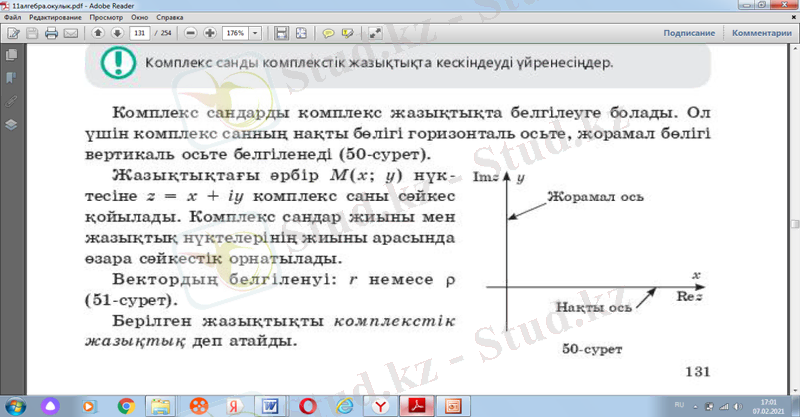800x417 pixels.
Task: Open the Редактирование menu
Action: pyautogui.click(x=57, y=18)
